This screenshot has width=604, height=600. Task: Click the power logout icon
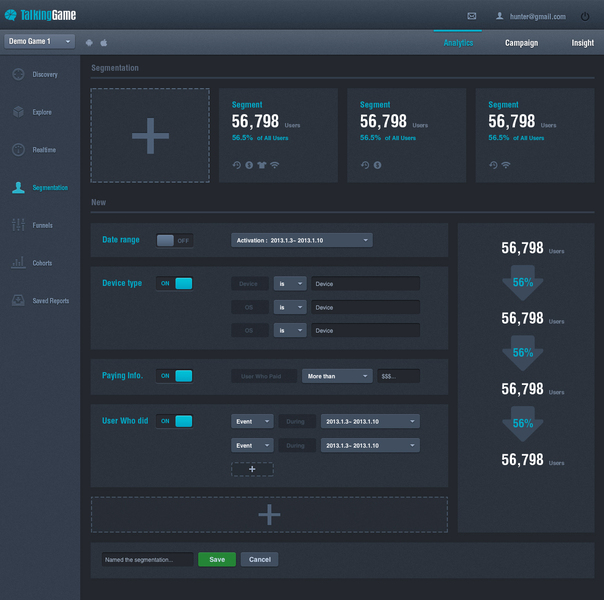click(585, 16)
